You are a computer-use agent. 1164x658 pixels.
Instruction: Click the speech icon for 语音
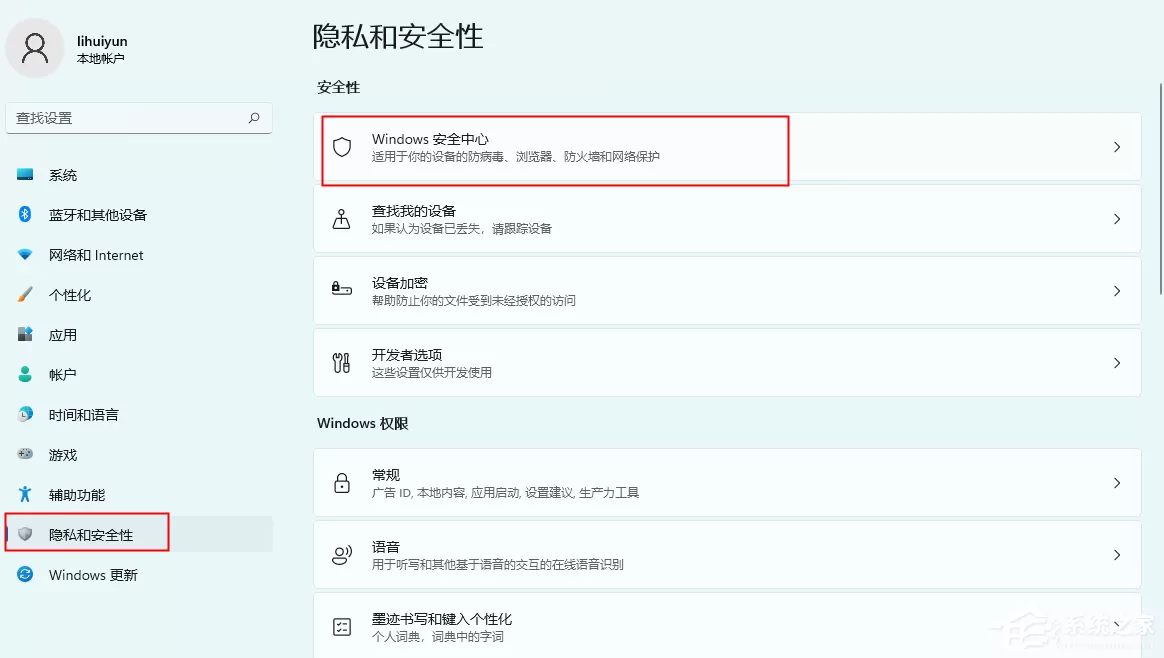tap(341, 556)
